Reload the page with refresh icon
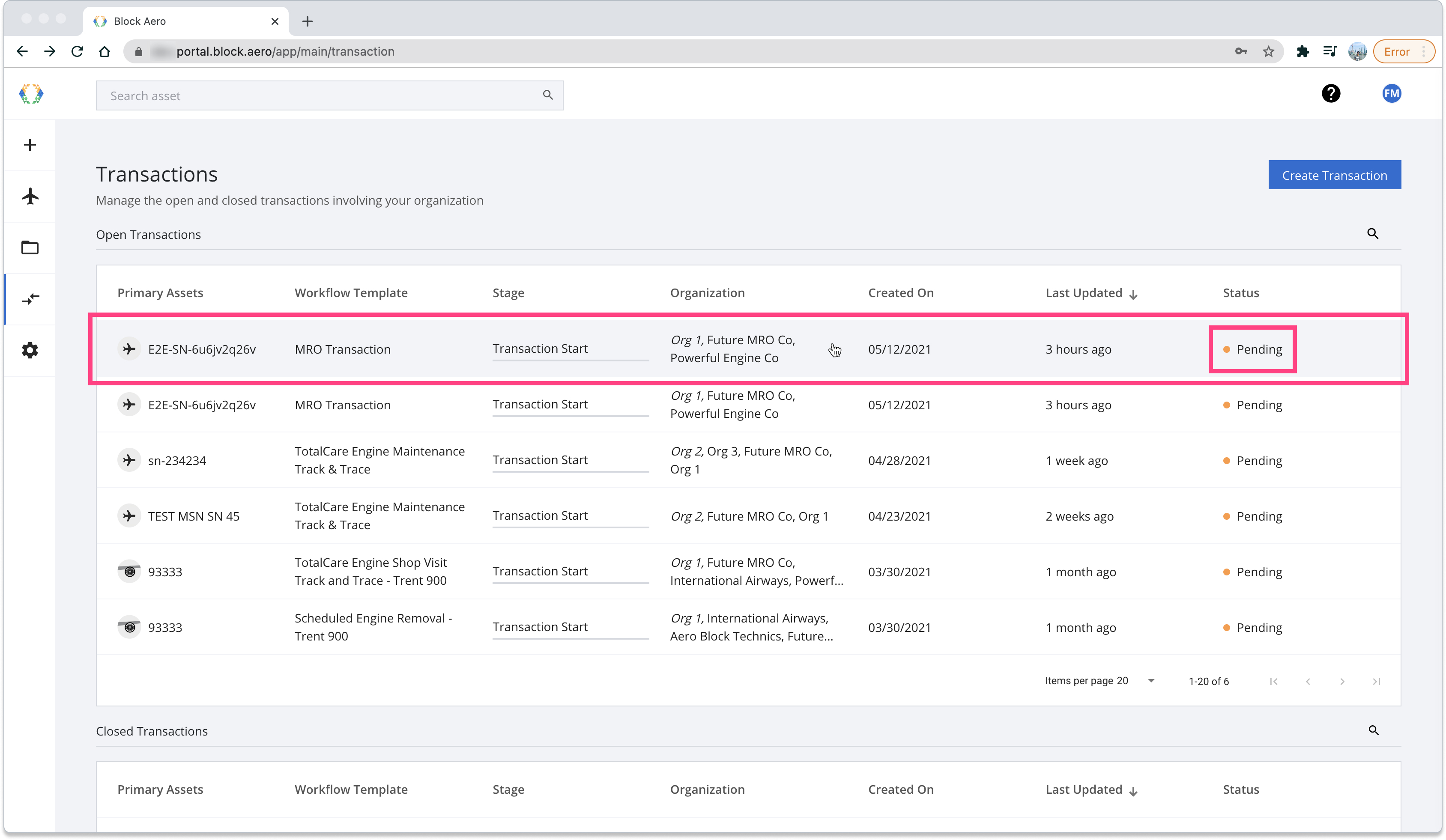 click(77, 52)
